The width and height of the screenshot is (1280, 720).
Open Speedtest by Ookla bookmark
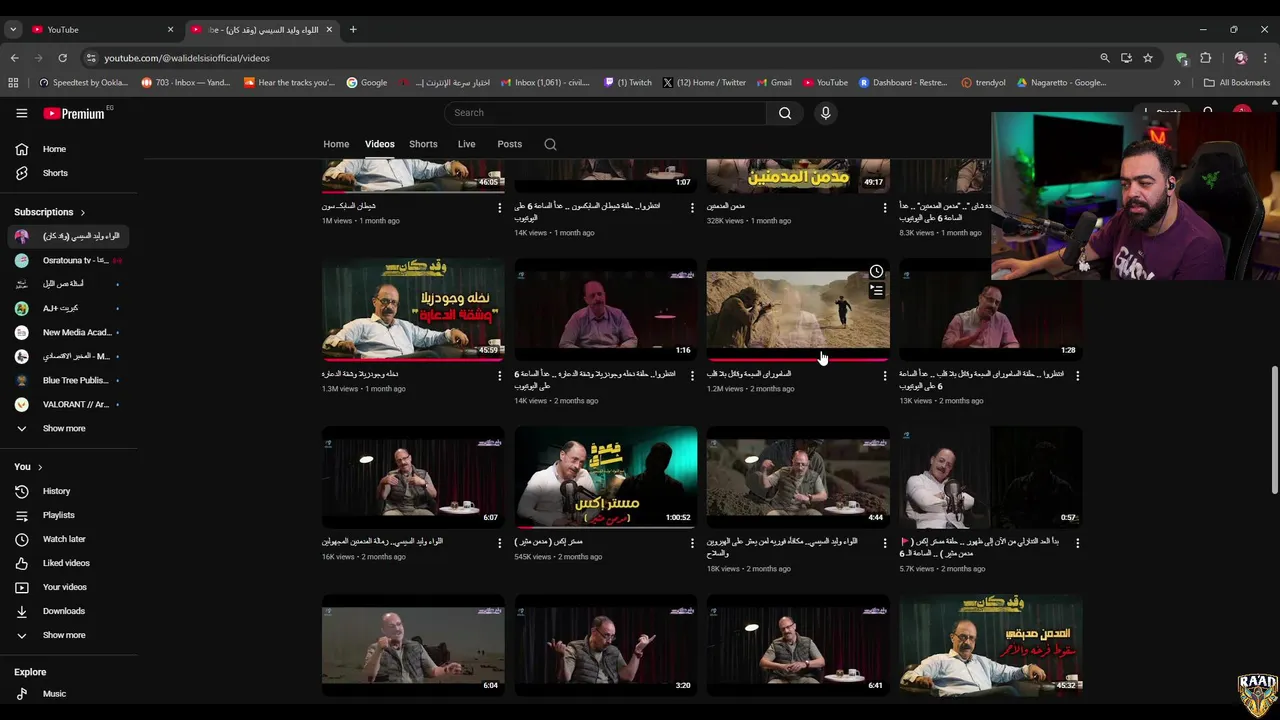click(82, 83)
